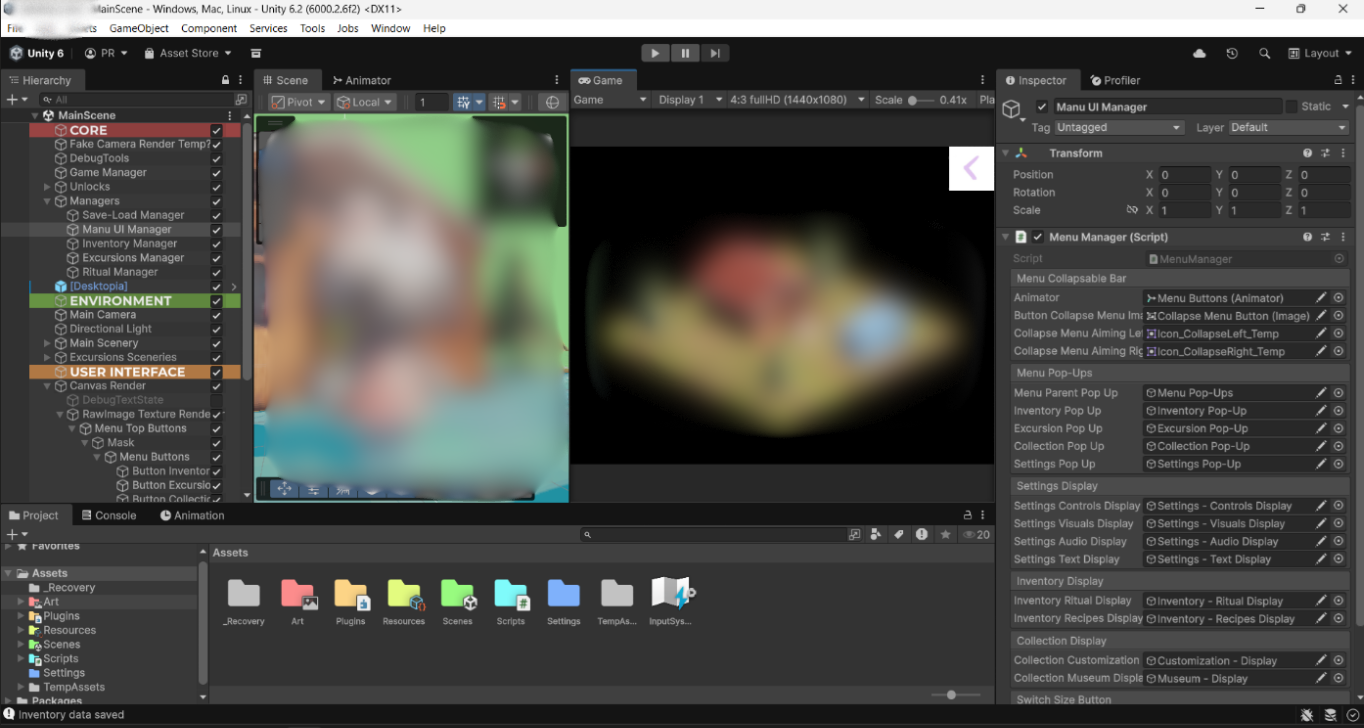Disable the Menu Manager script checkbox

(x=1038, y=237)
